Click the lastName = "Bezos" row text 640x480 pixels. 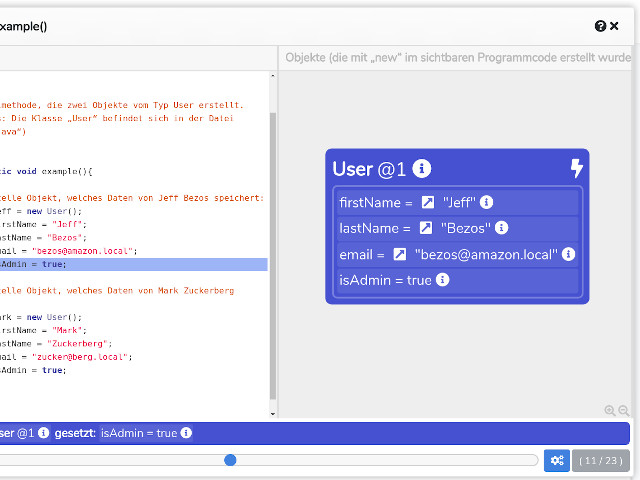[x=415, y=228]
